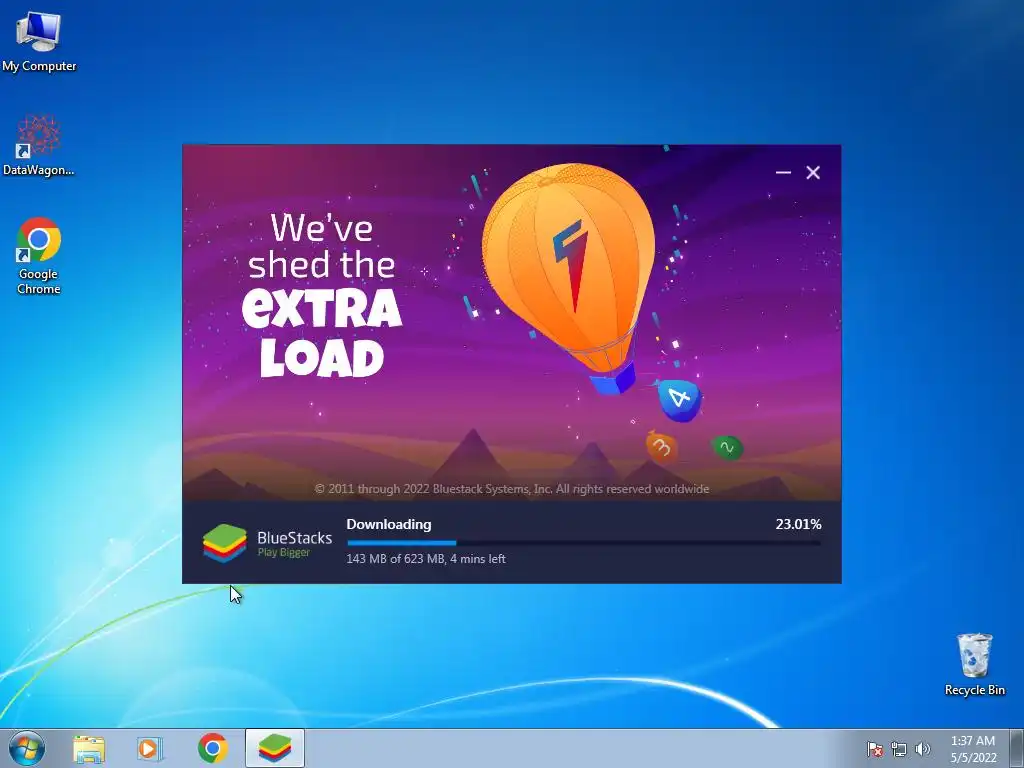
Task: Open the volume speaker tray icon
Action: point(923,749)
